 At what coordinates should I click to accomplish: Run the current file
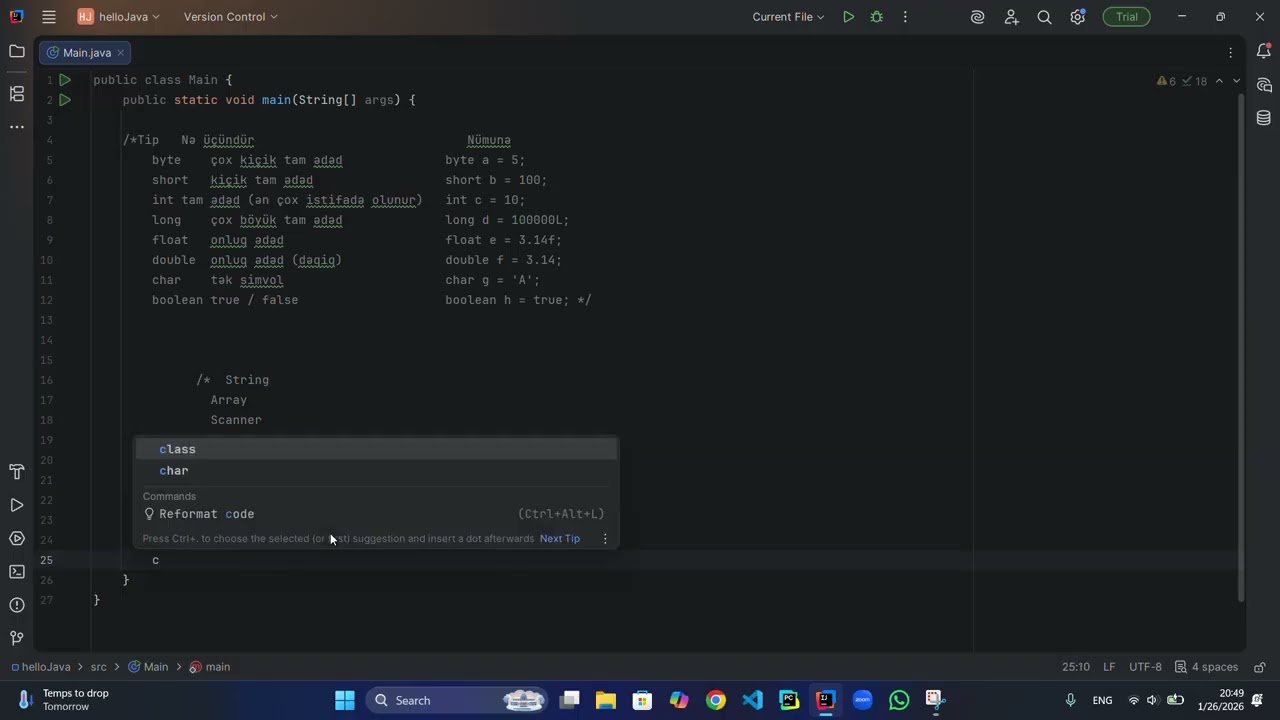[x=848, y=17]
